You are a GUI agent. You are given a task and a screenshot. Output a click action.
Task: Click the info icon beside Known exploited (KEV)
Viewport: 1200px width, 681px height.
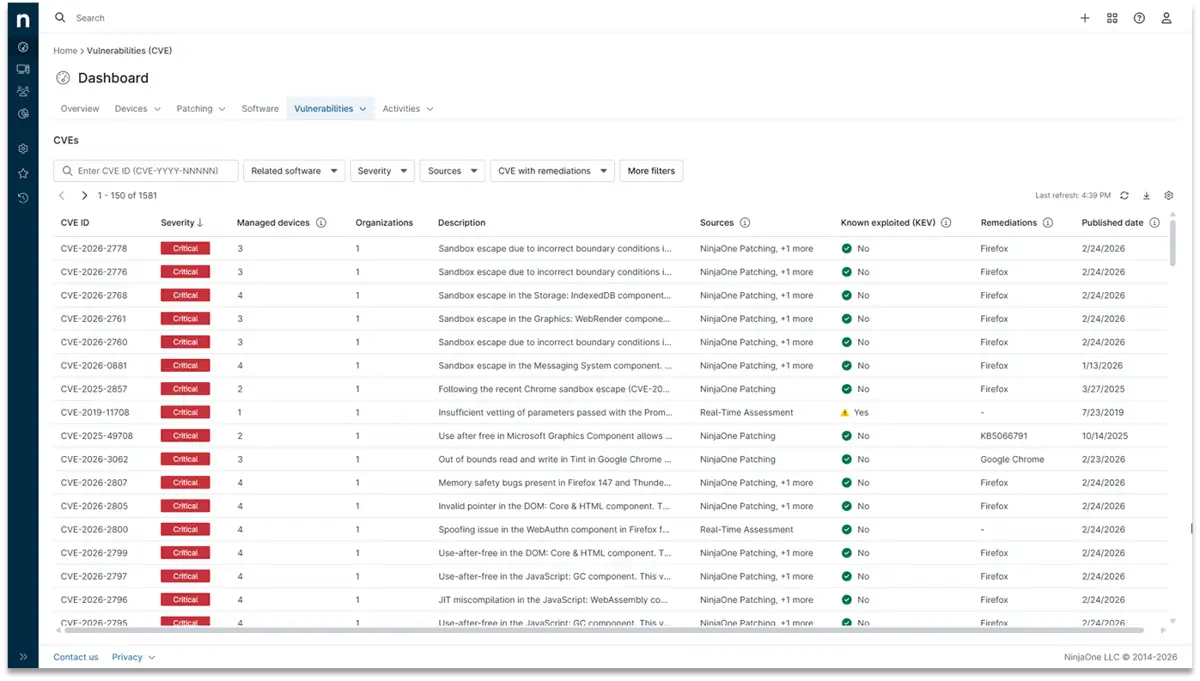point(946,223)
